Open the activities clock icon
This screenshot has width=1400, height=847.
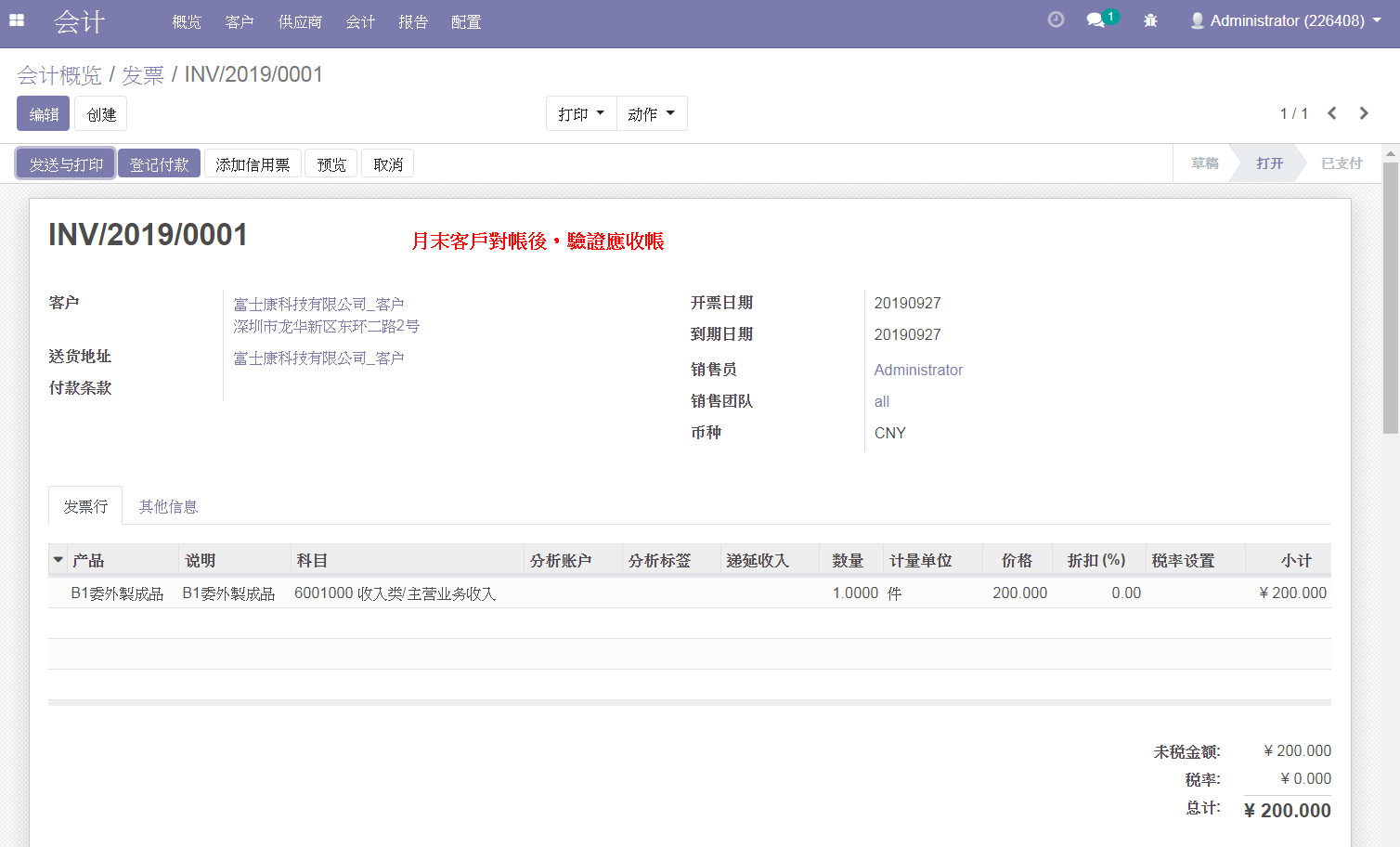1056,20
